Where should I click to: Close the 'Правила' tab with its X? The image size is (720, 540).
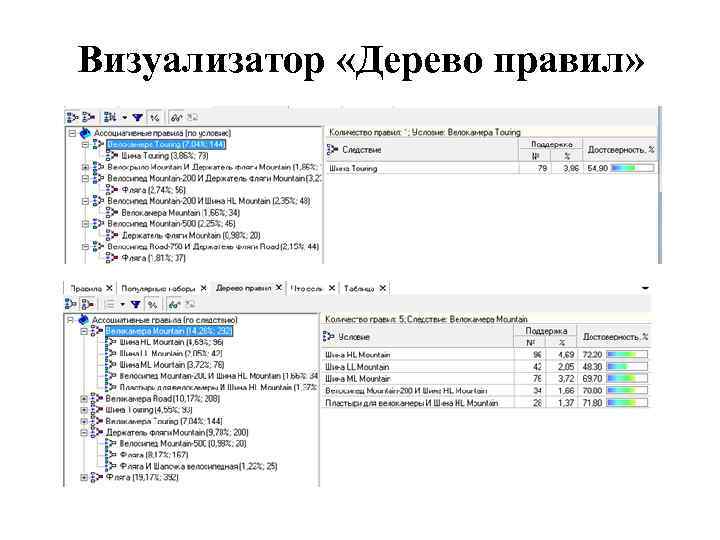tap(109, 288)
